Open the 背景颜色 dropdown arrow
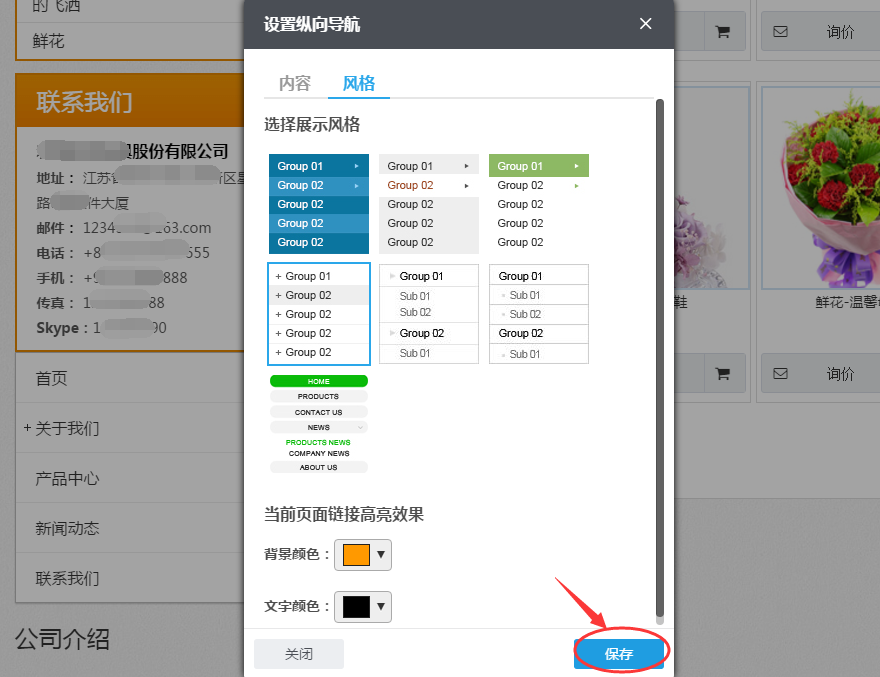Screen dimensions: 880x677 (380, 554)
